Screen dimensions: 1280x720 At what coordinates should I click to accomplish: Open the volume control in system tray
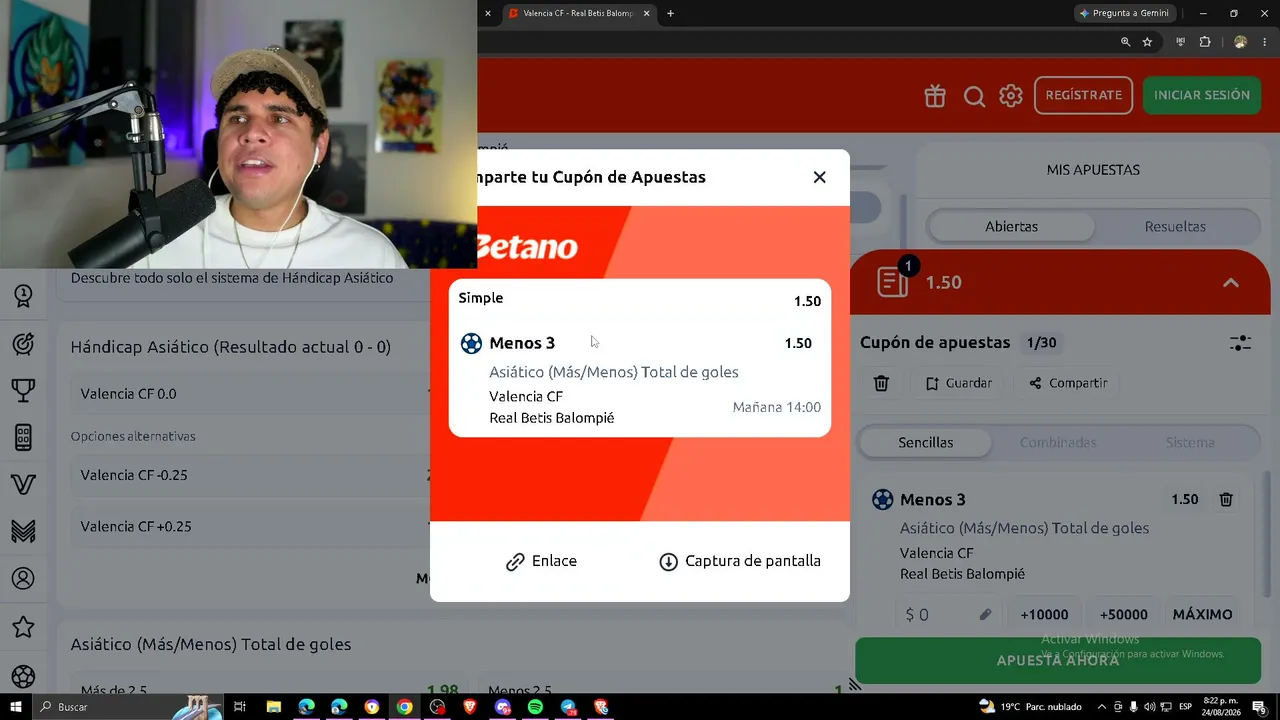tap(1149, 707)
